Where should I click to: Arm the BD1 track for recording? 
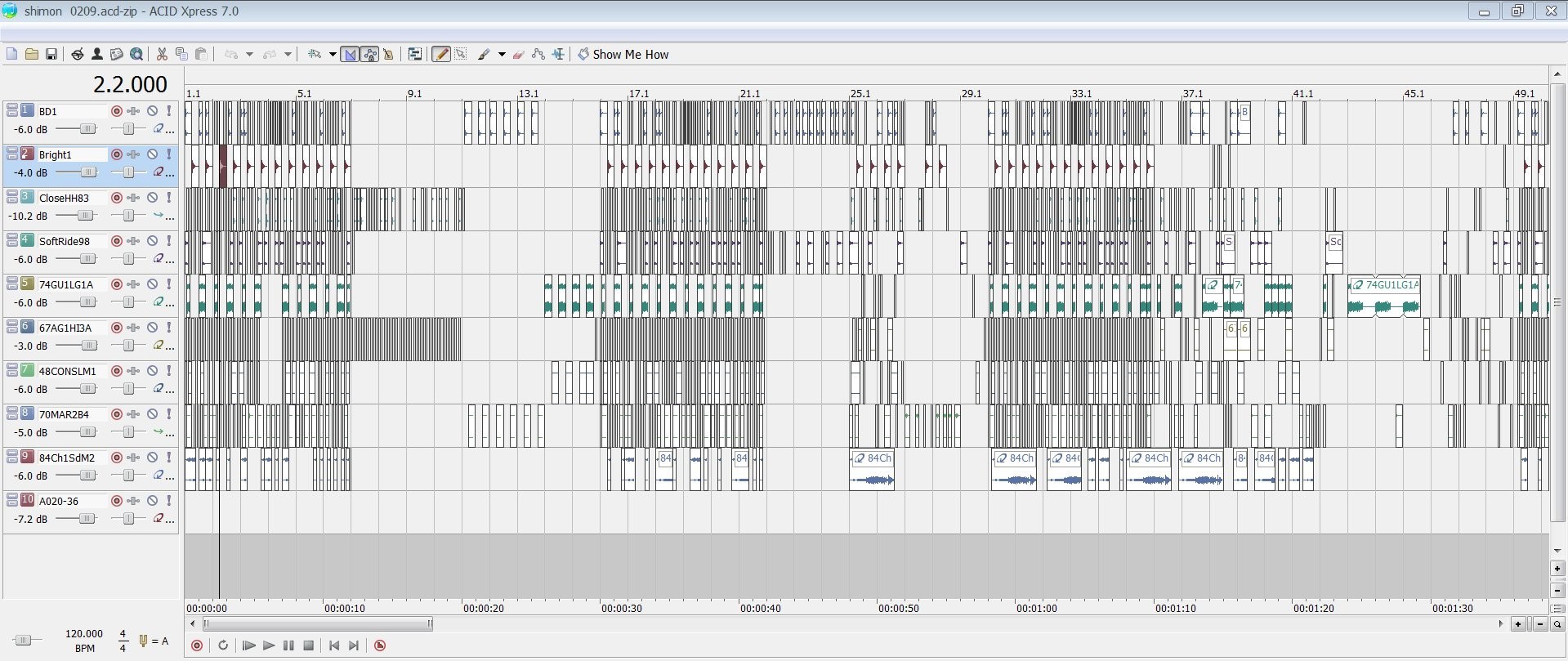116,111
